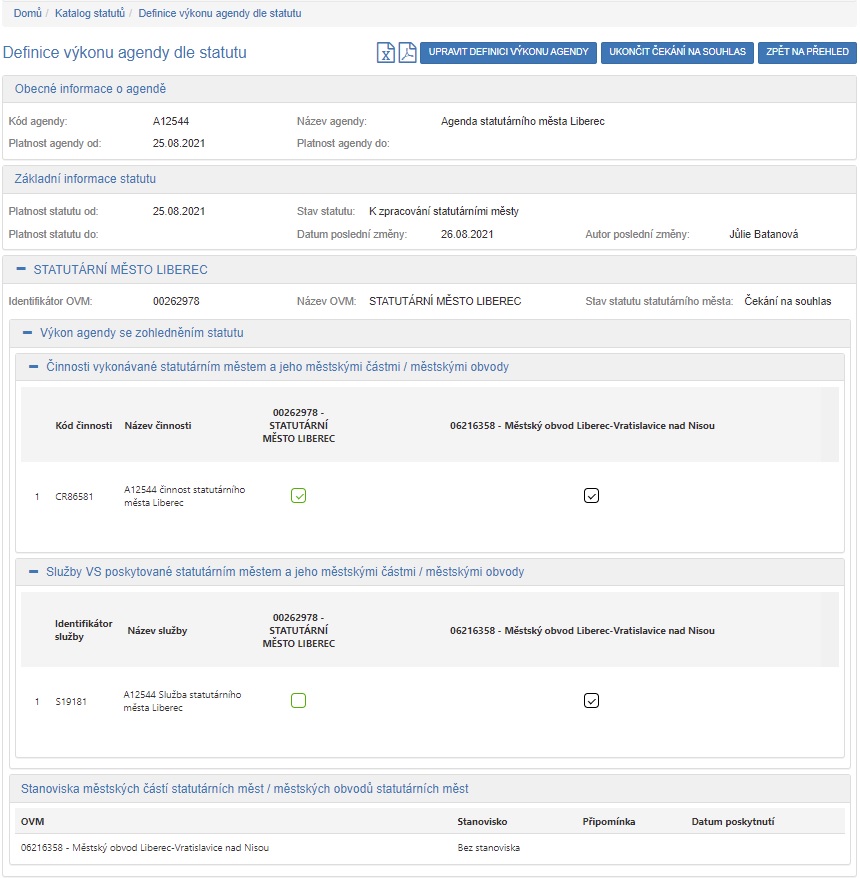Collapse the Výkon agendy se zohledněním statutu panel

click(x=28, y=333)
